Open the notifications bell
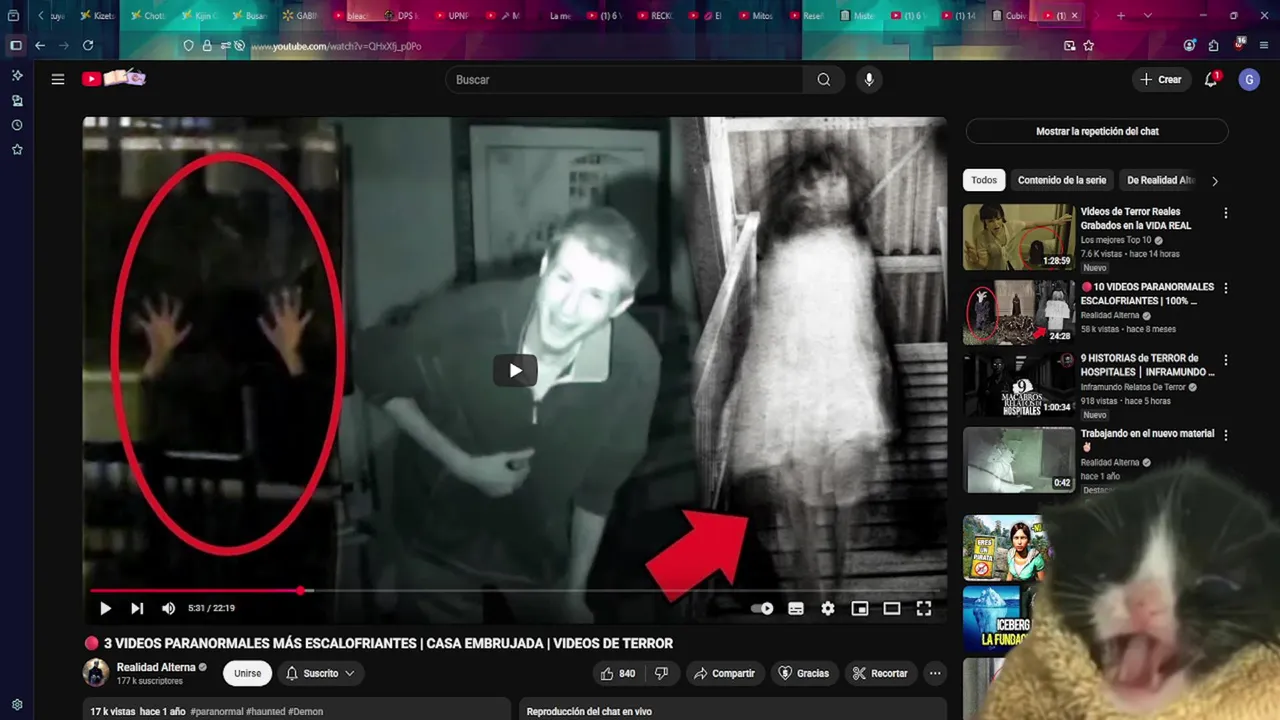 (x=1211, y=79)
